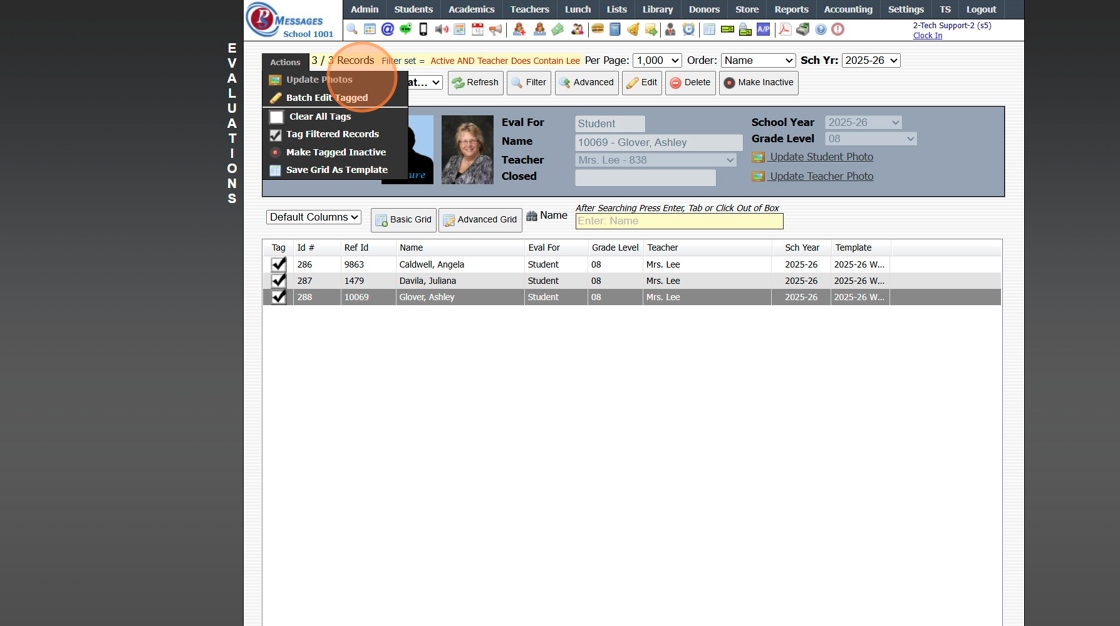
Task: Click the @ email icon
Action: (387, 29)
